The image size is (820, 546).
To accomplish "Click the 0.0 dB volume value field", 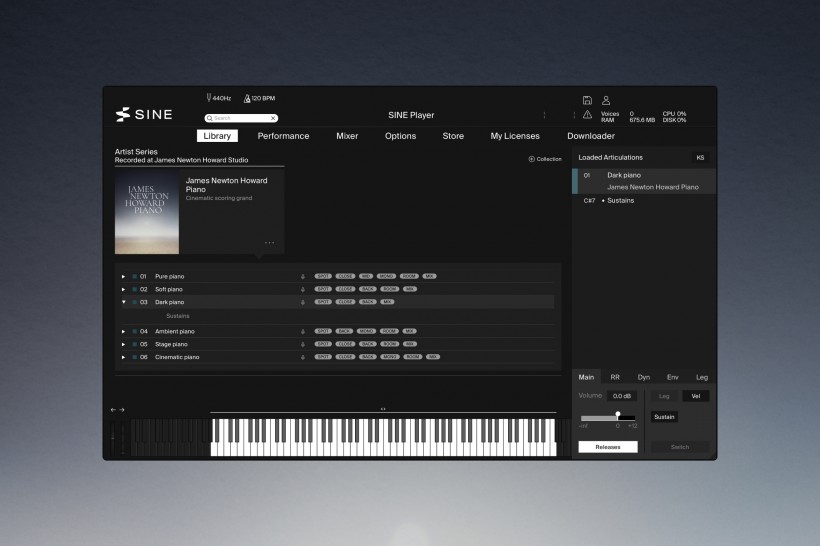I will pos(622,396).
